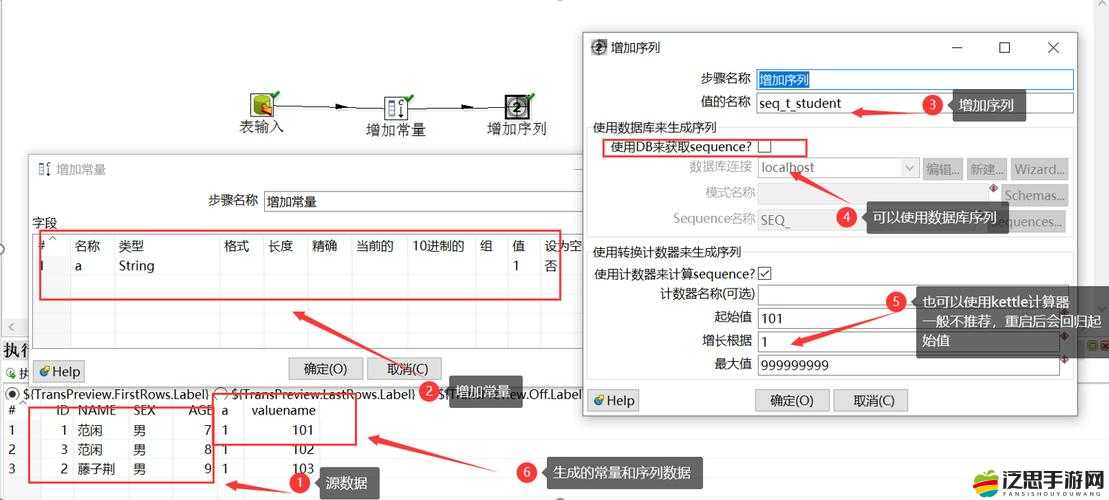Image resolution: width=1109 pixels, height=500 pixels.
Task: Confirm with 确定(O) in 增加常量 dialog
Action: 325,368
